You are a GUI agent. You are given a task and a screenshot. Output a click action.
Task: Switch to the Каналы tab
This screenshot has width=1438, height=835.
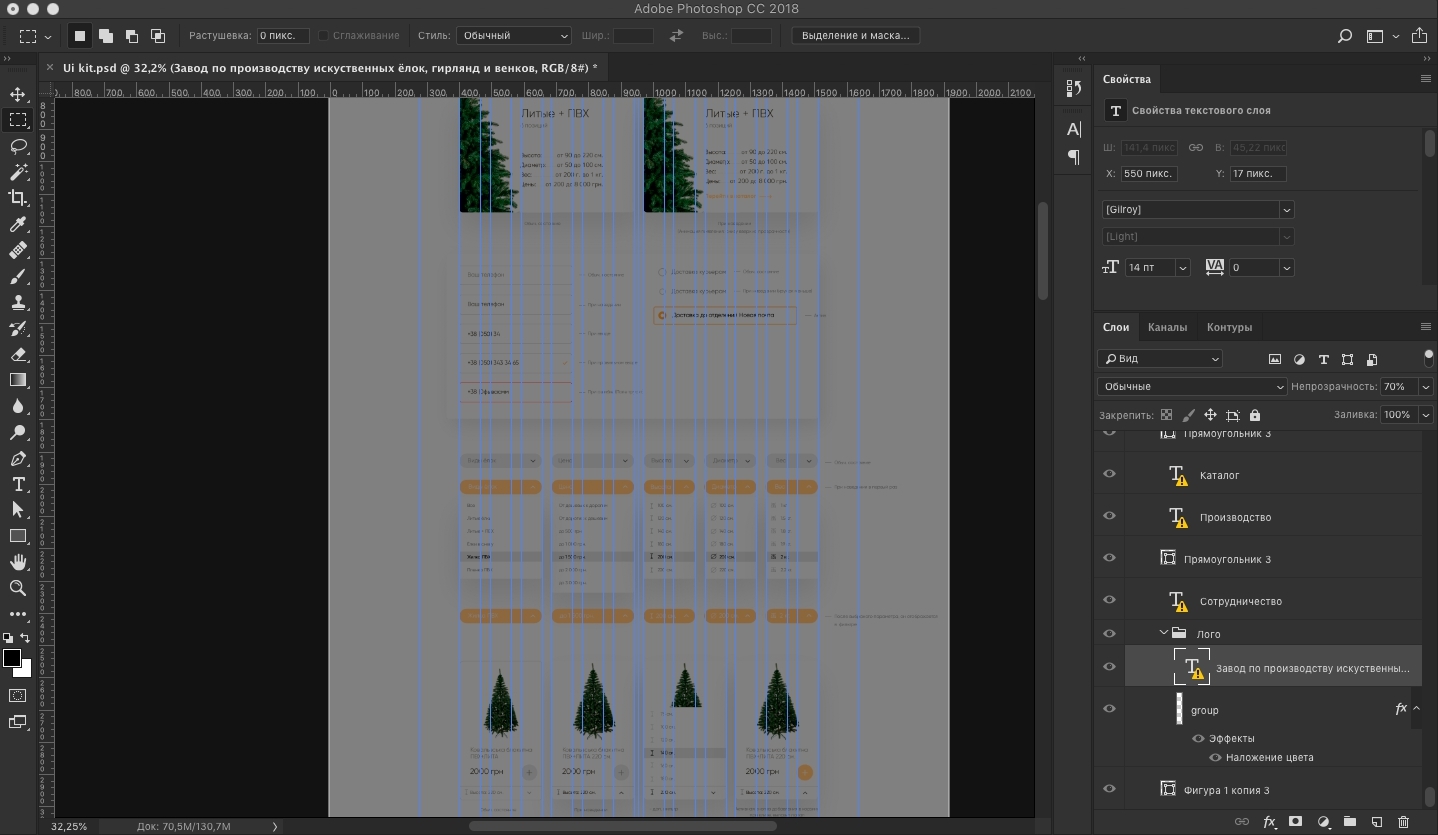(x=1167, y=327)
